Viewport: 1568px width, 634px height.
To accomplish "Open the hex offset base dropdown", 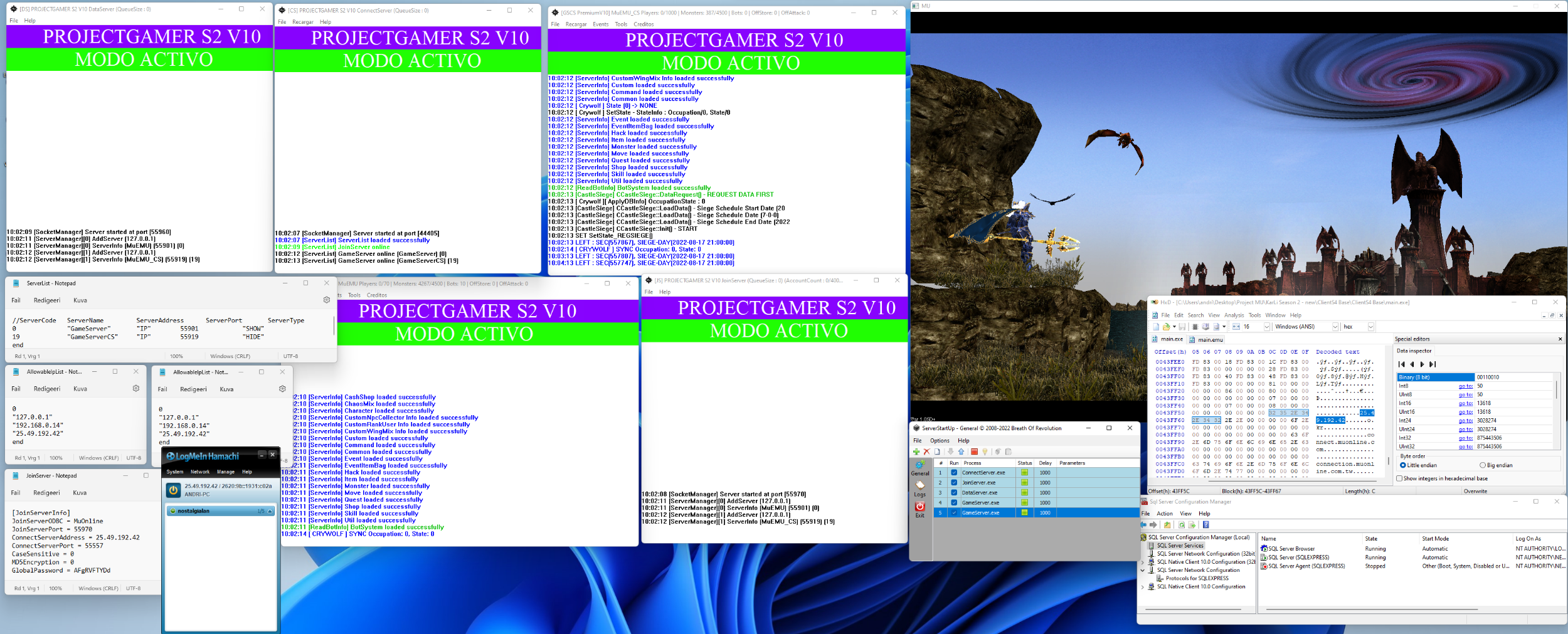I will (1371, 327).
